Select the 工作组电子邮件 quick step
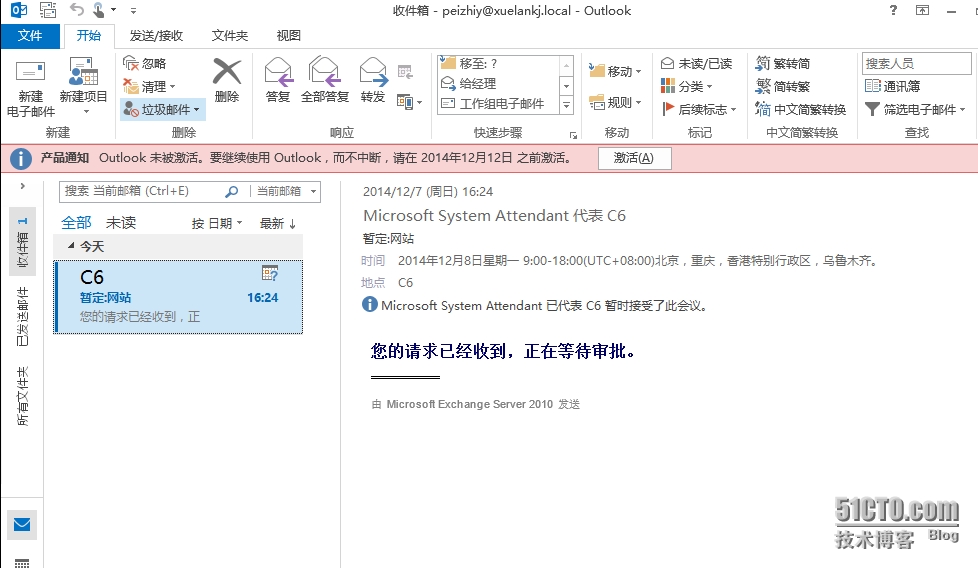The width and height of the screenshot is (978, 568). [x=498, y=103]
